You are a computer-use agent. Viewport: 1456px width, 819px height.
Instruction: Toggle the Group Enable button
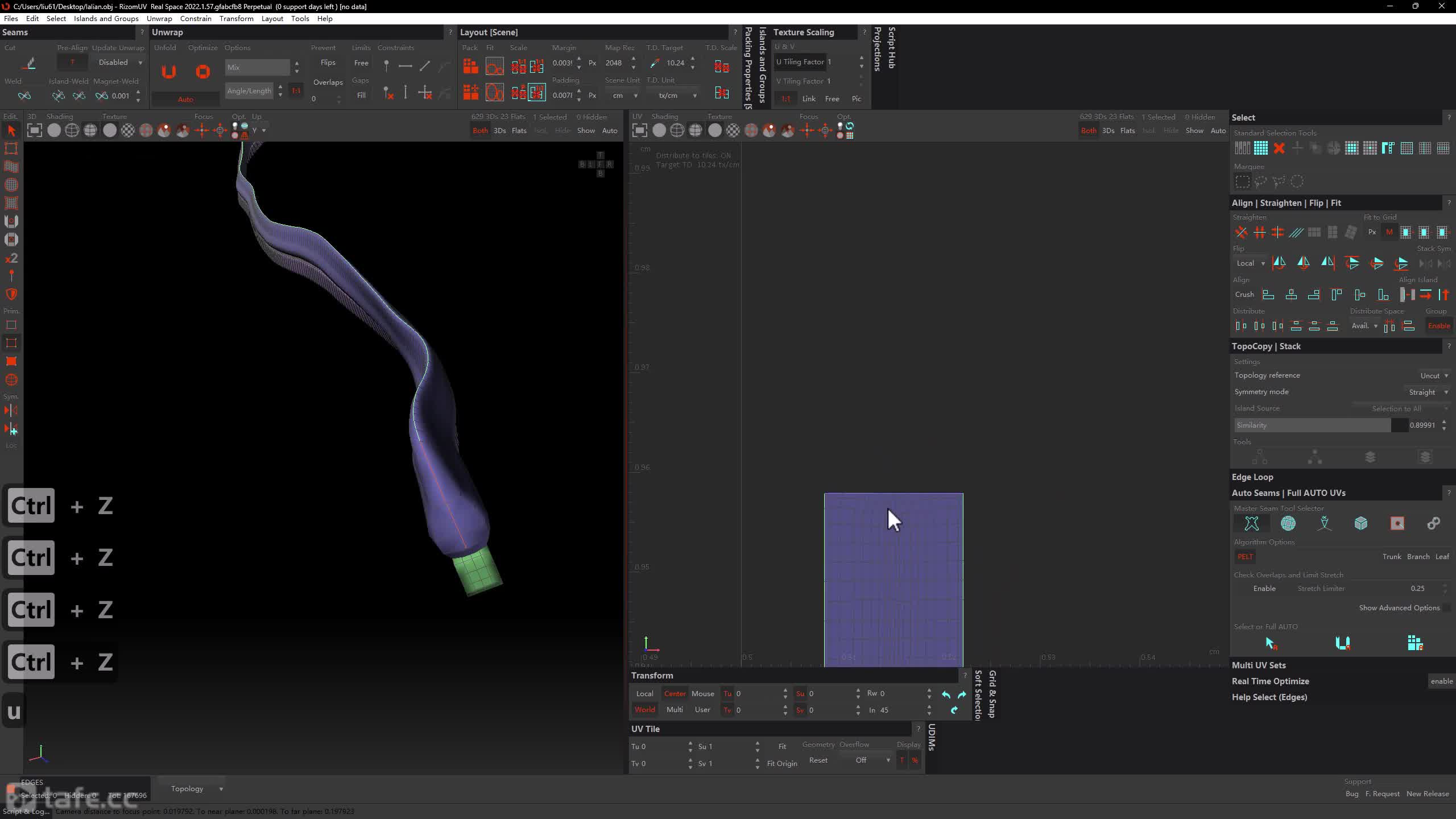1438,326
